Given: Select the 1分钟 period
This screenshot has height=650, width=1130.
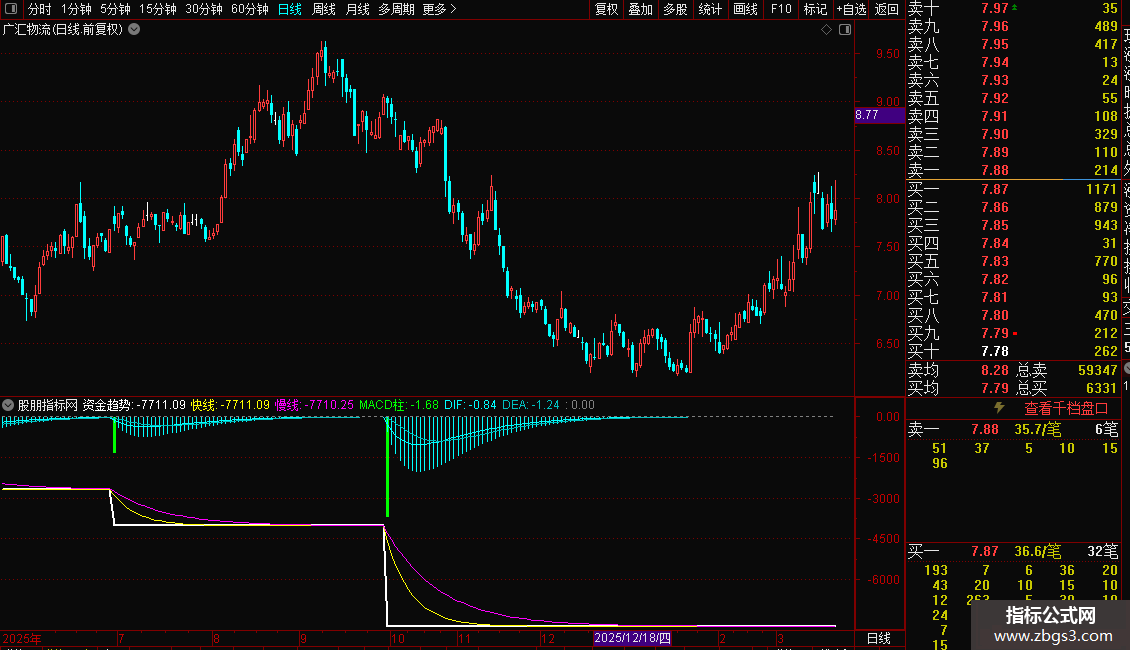Looking at the screenshot, I should [x=76, y=9].
